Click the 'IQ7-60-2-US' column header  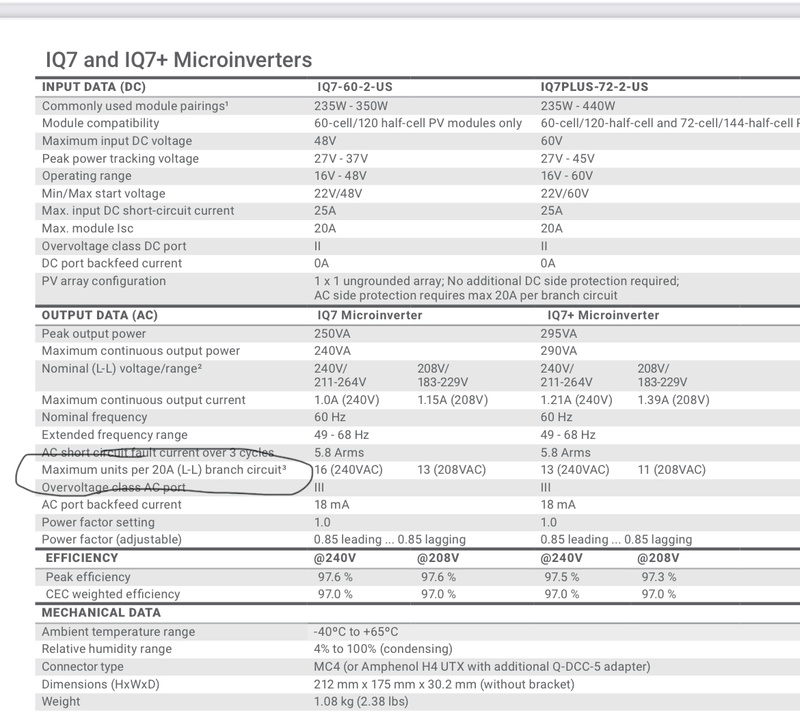click(355, 87)
